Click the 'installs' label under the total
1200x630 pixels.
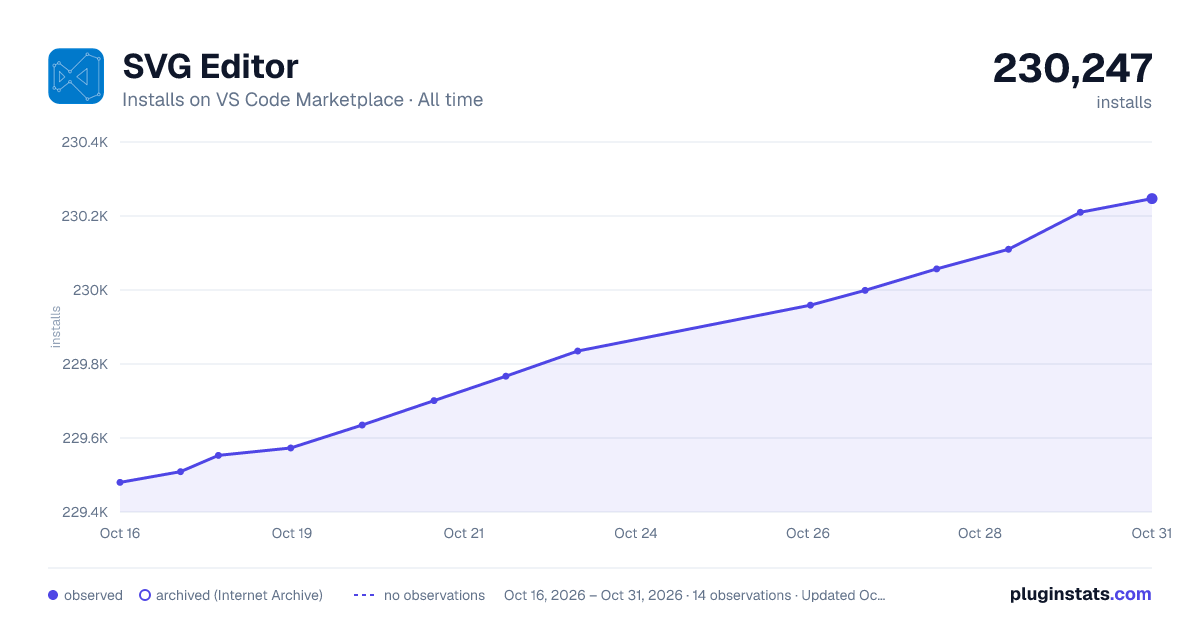pos(1124,102)
